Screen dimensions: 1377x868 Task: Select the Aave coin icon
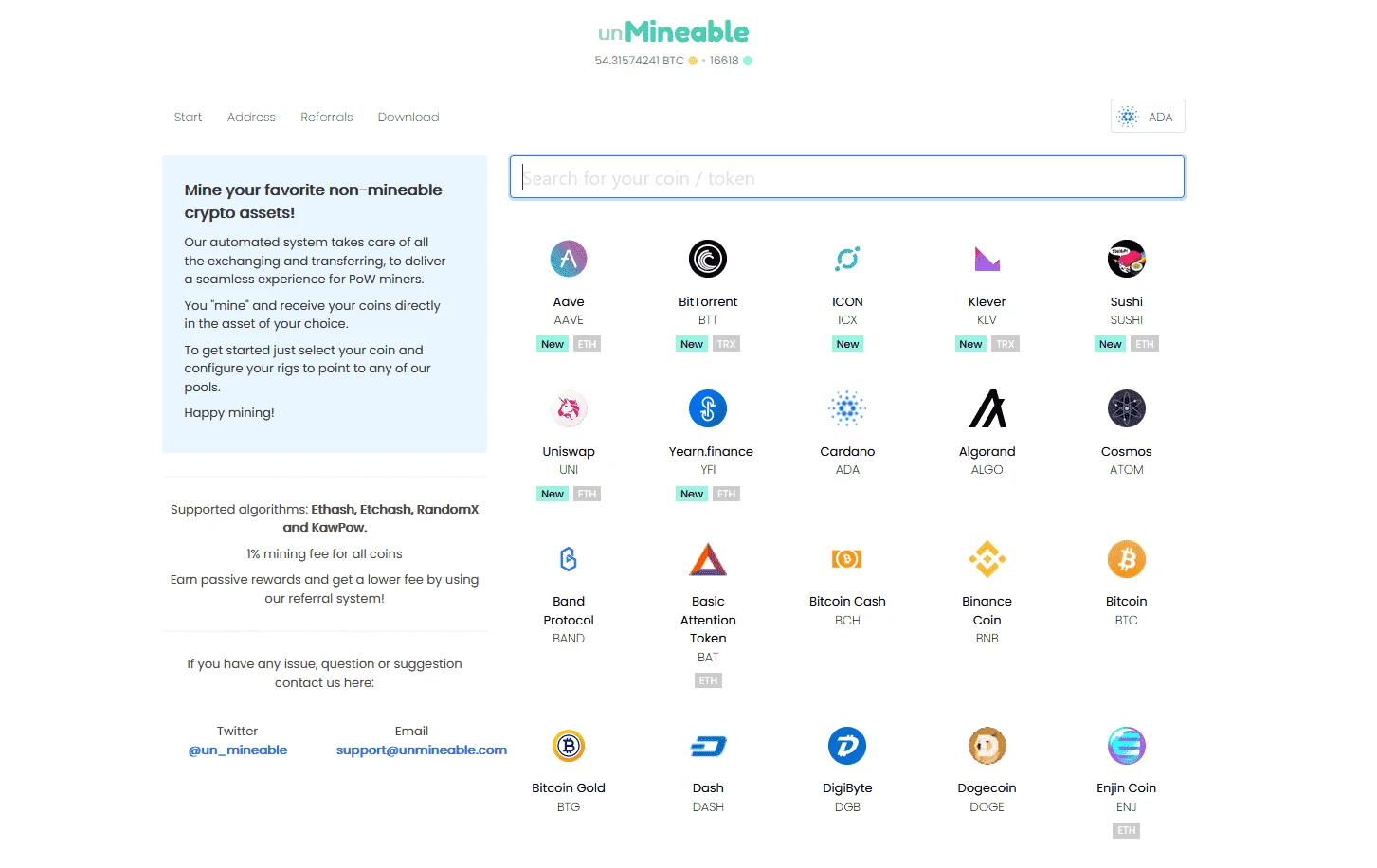pos(569,259)
